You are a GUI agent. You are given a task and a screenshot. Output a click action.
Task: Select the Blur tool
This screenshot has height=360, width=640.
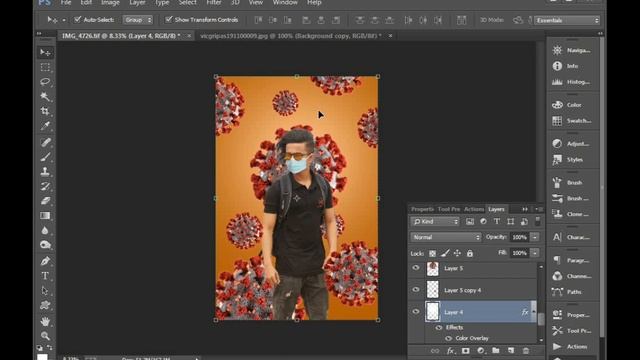[45, 230]
